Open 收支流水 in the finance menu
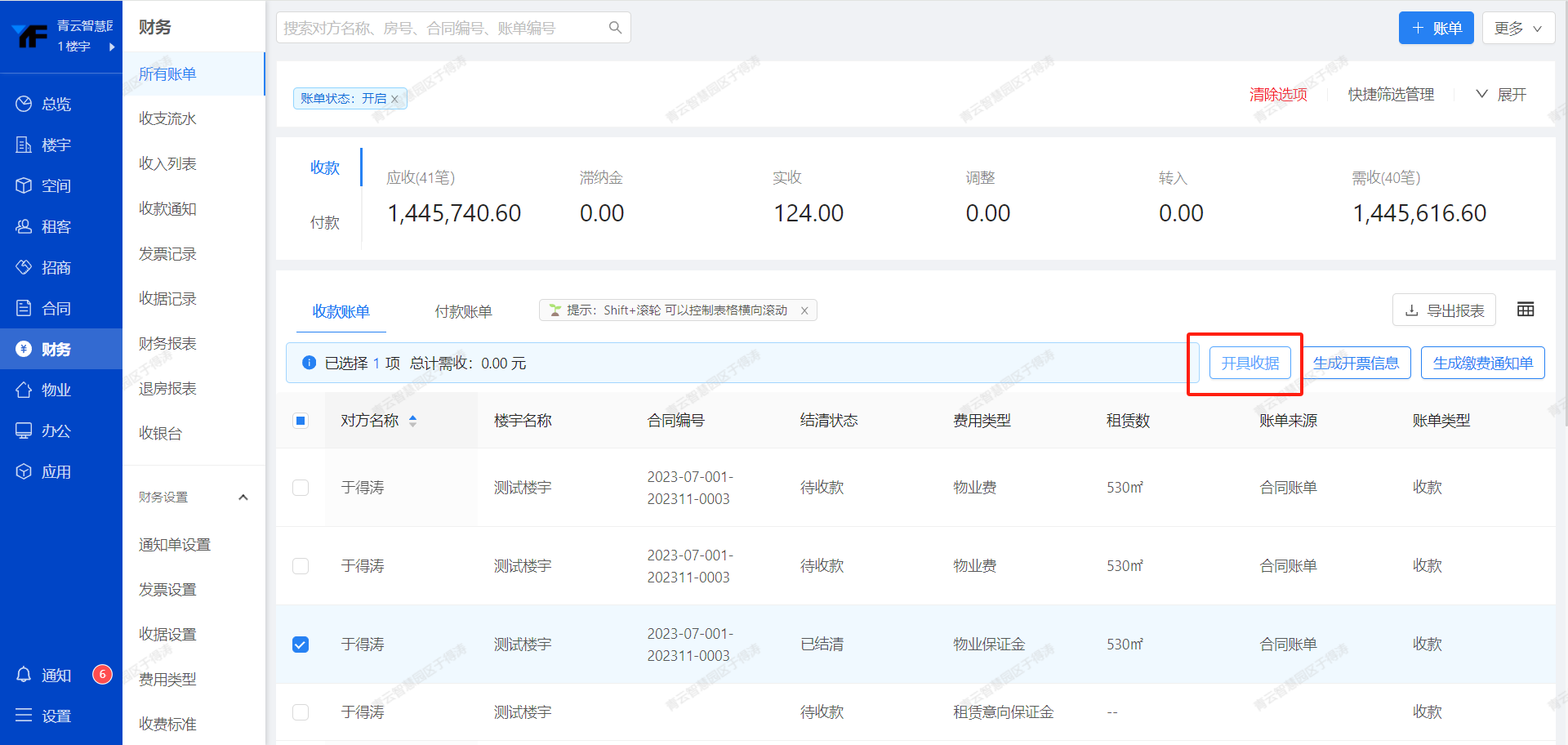 [167, 119]
